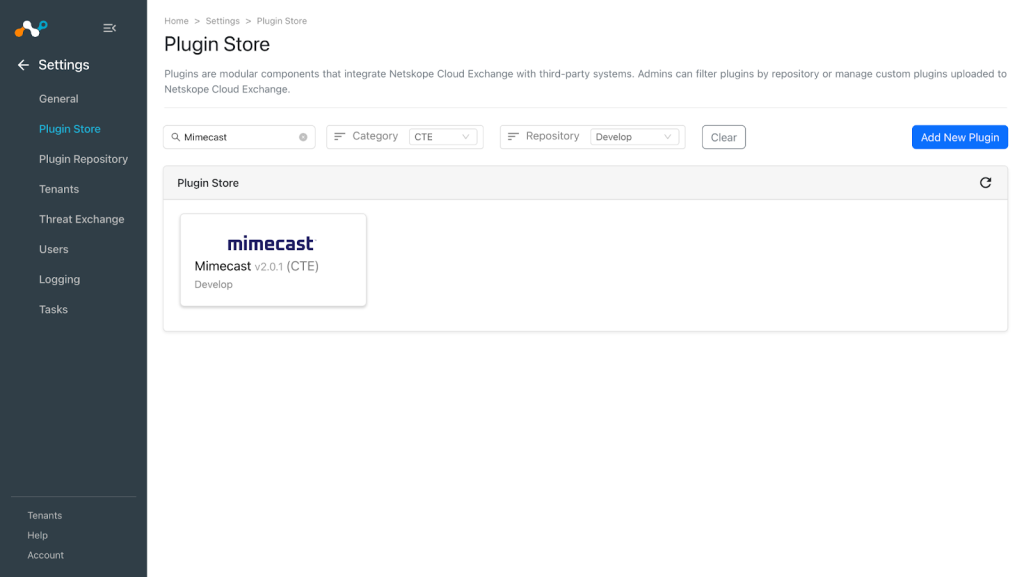Click the mimecast logo image

pos(272,243)
